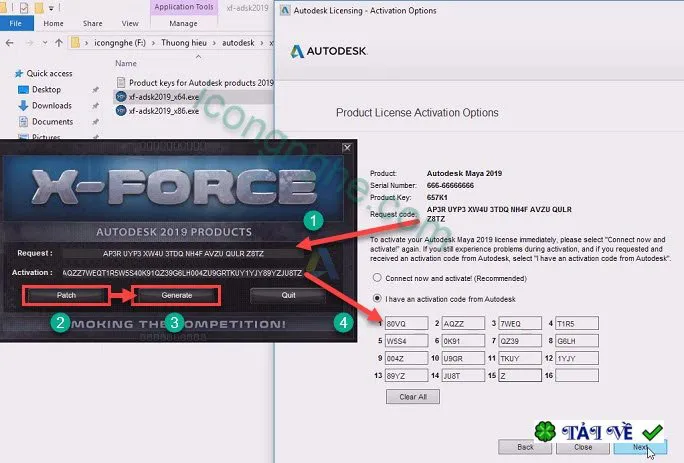Click the Request field in X-Force
This screenshot has width=684, height=463.
pyautogui.click(x=183, y=254)
